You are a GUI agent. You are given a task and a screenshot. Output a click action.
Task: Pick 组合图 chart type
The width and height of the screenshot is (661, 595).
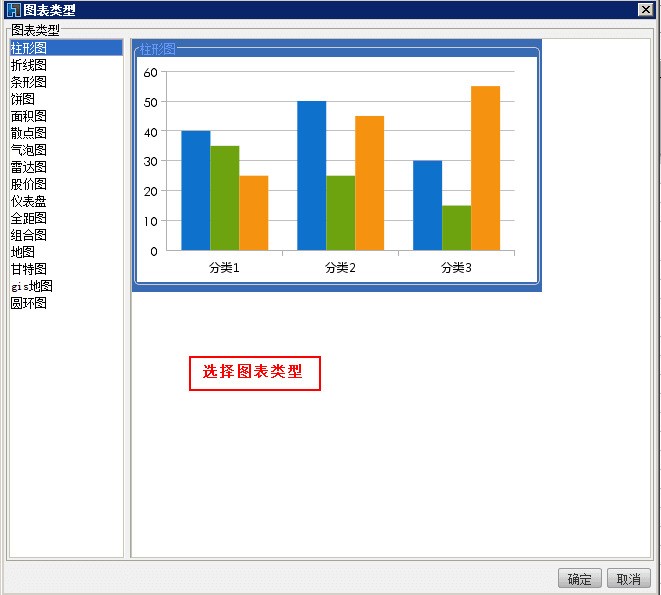coord(29,235)
